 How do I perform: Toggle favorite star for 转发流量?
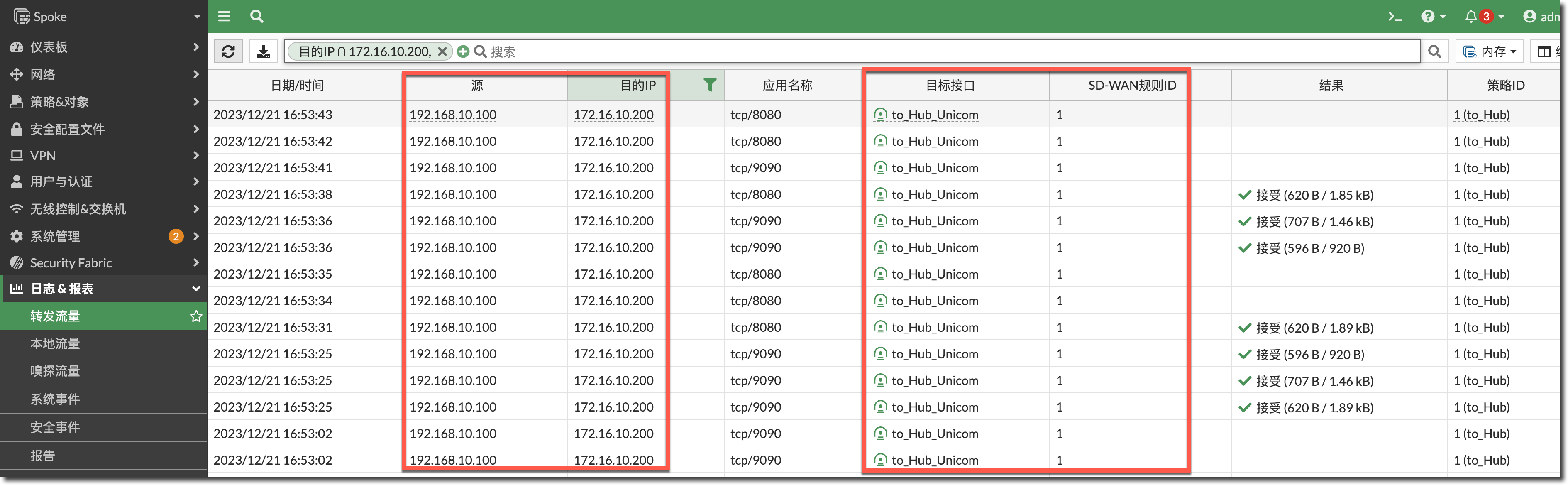pos(196,316)
